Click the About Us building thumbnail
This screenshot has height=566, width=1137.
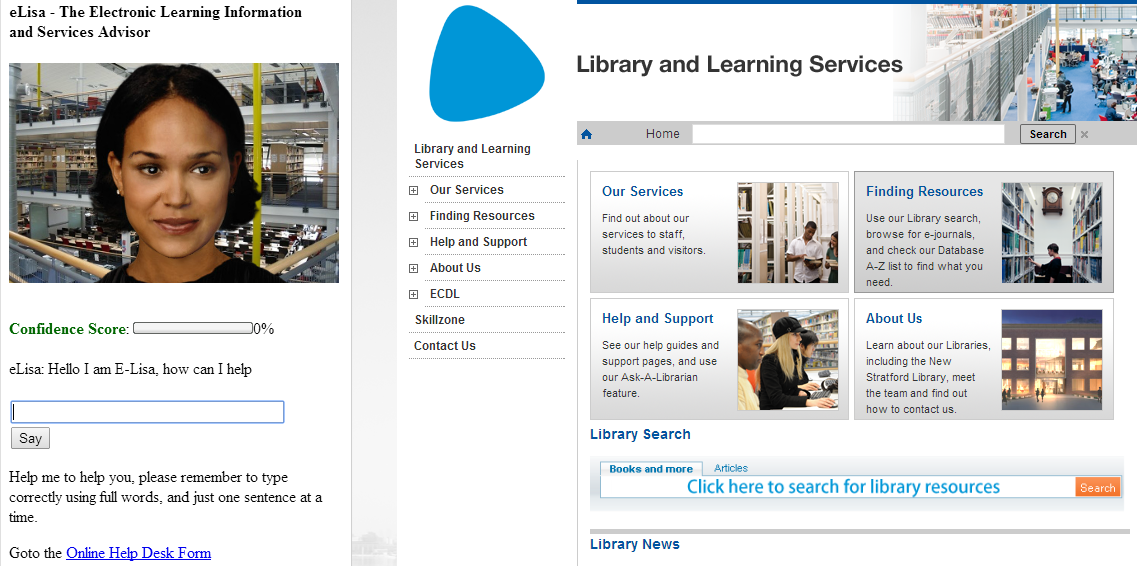(x=1052, y=359)
